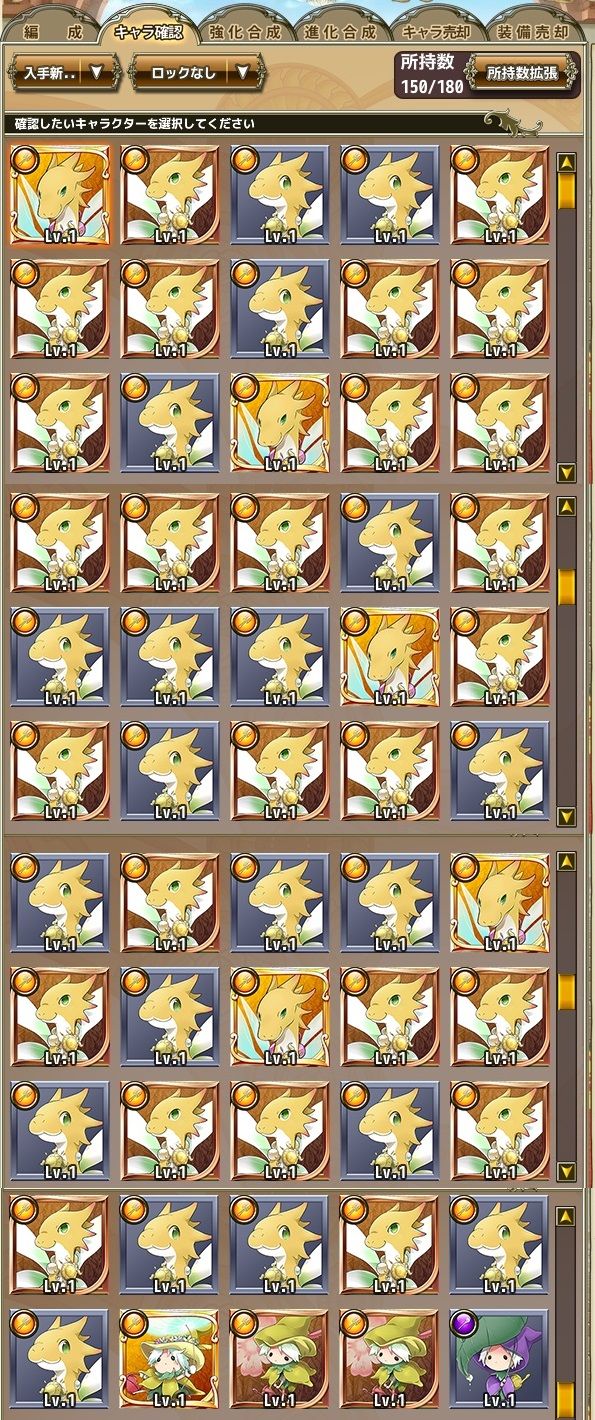The image size is (595, 1420).
Task: Click scroll thumb under the topmost up arrow
Action: coord(566,190)
